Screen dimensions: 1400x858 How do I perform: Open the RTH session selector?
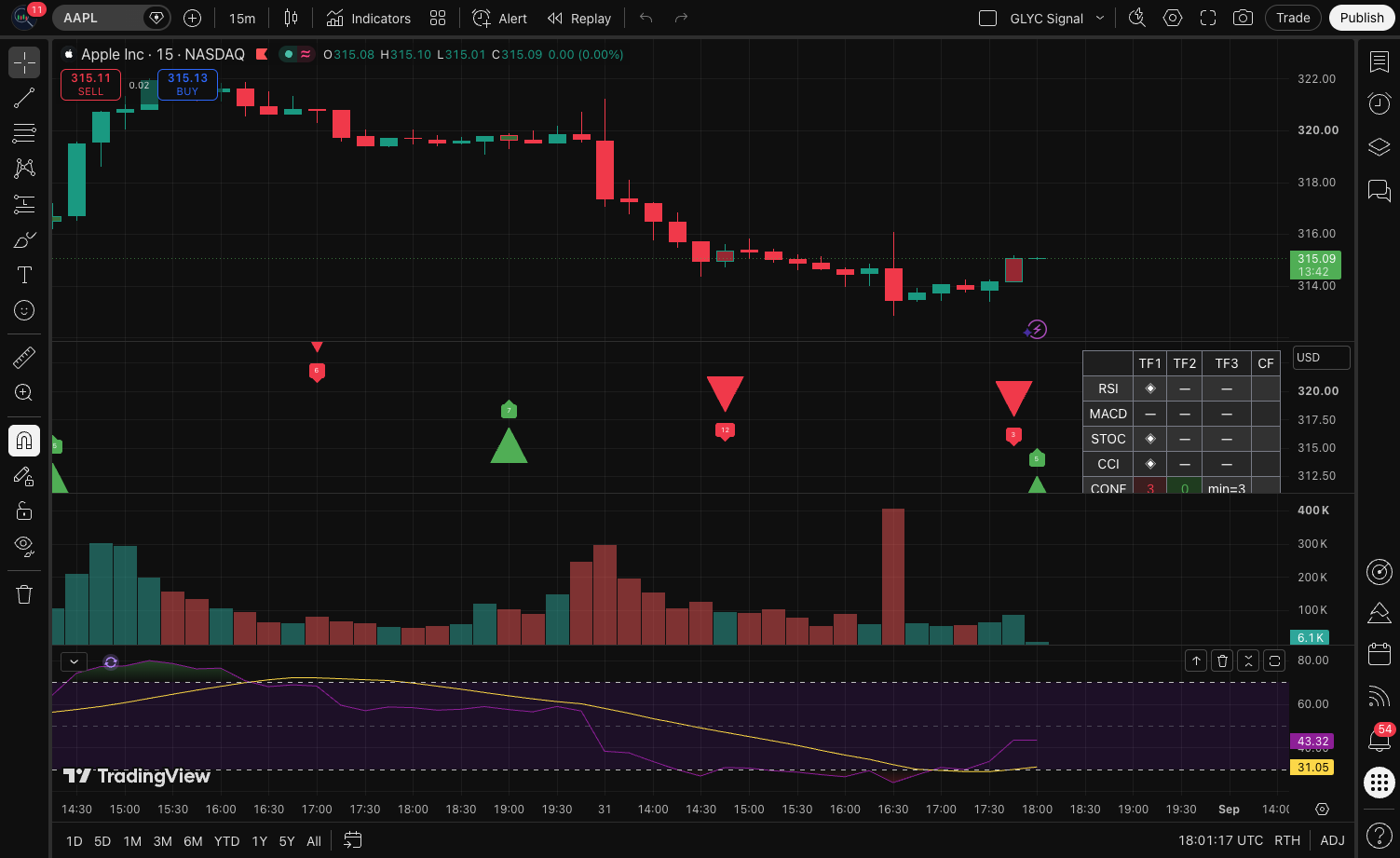click(1287, 840)
